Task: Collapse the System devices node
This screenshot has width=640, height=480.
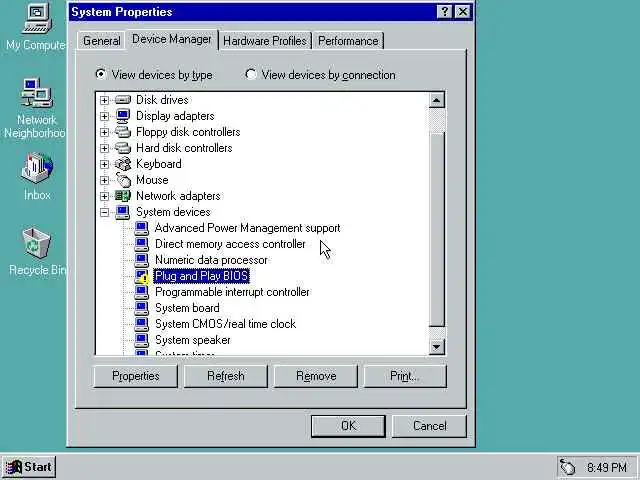Action: point(104,212)
